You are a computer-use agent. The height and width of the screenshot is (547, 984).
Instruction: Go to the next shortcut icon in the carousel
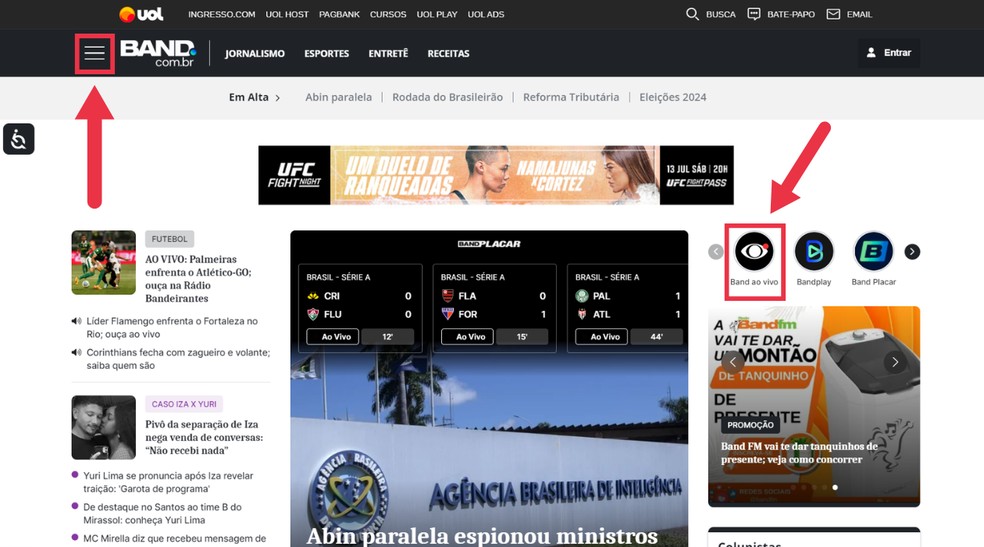(x=912, y=252)
